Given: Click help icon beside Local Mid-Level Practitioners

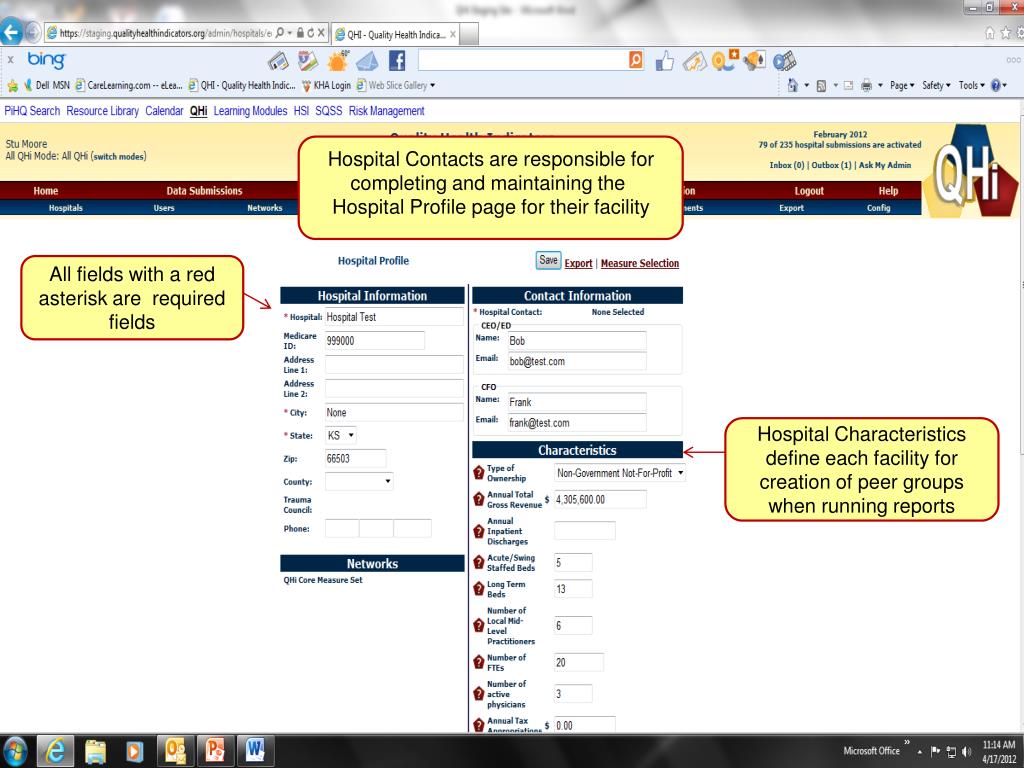Looking at the screenshot, I should pos(479,625).
